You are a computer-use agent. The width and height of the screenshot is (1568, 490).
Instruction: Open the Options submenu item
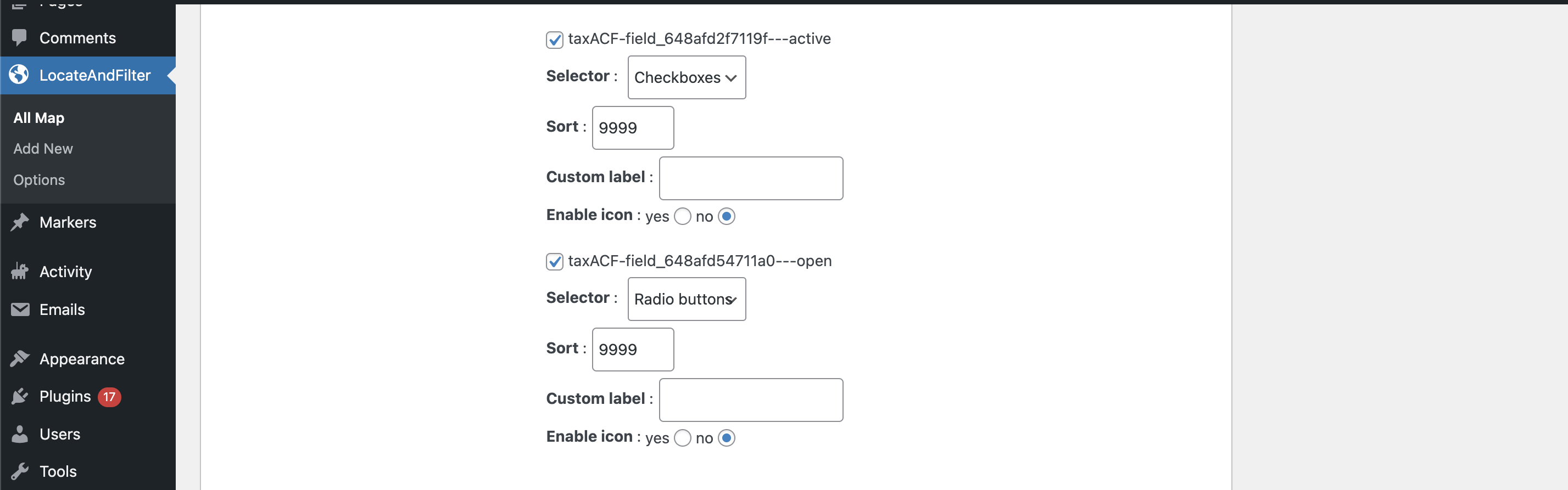39,180
